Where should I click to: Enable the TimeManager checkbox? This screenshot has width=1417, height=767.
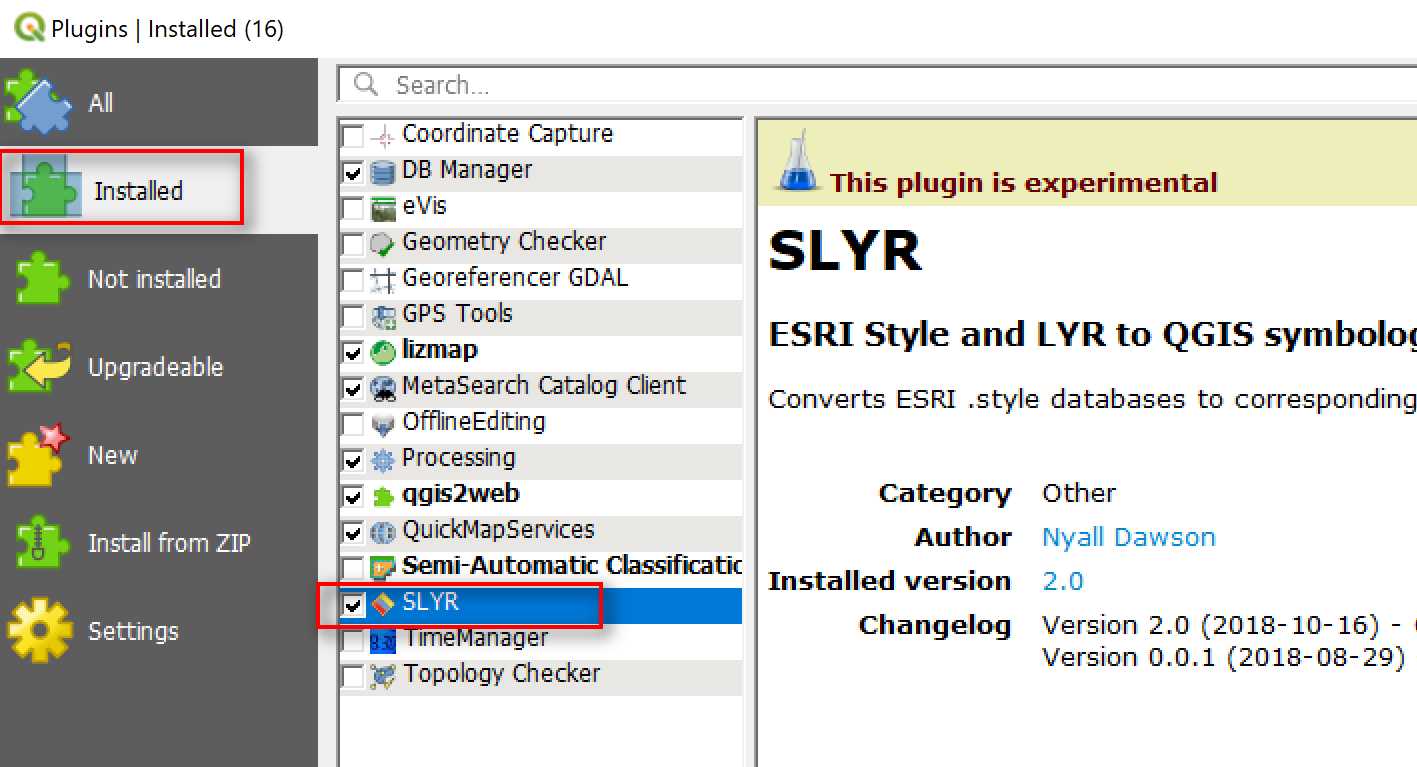point(353,640)
